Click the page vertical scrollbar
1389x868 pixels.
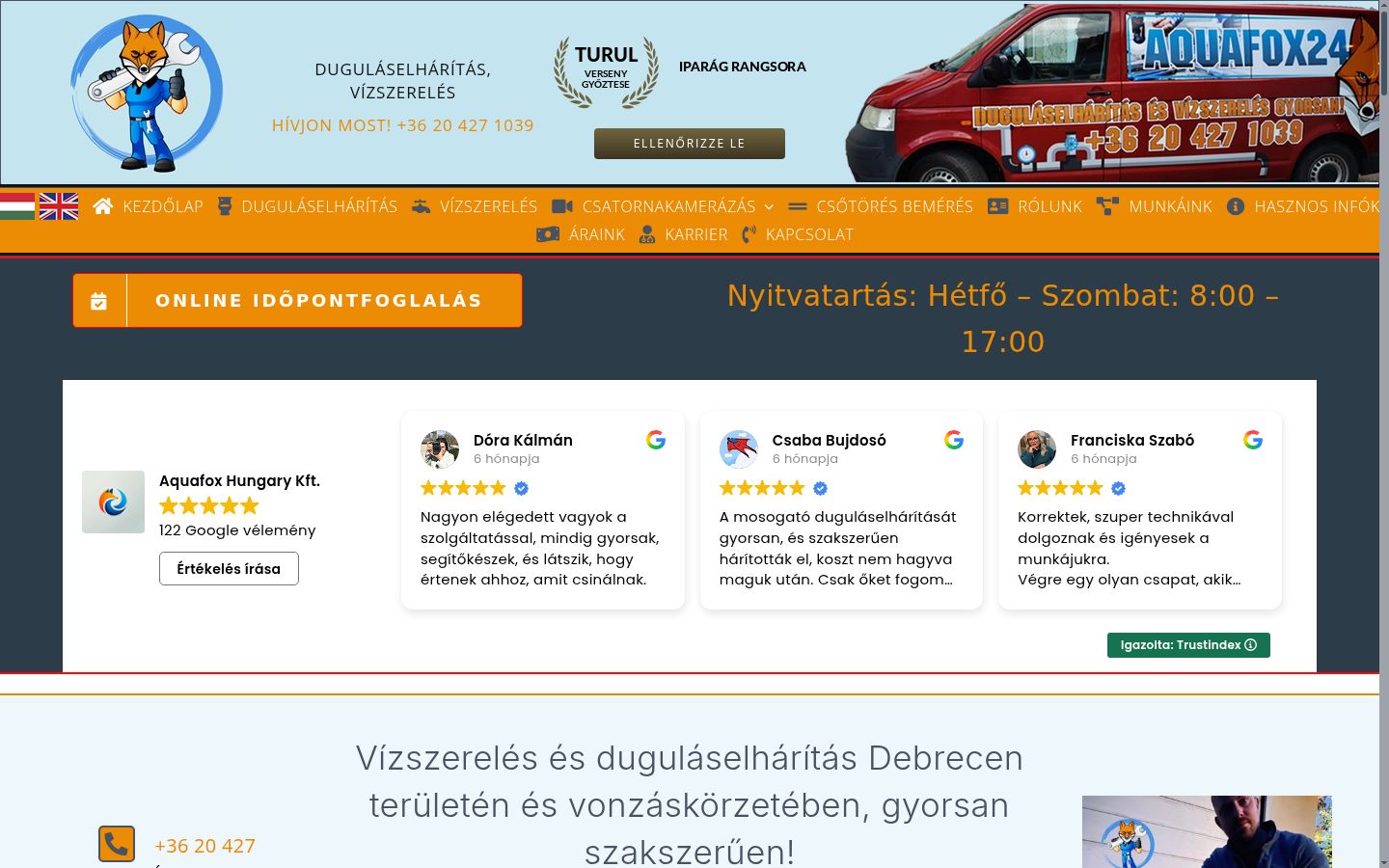[x=1384, y=434]
